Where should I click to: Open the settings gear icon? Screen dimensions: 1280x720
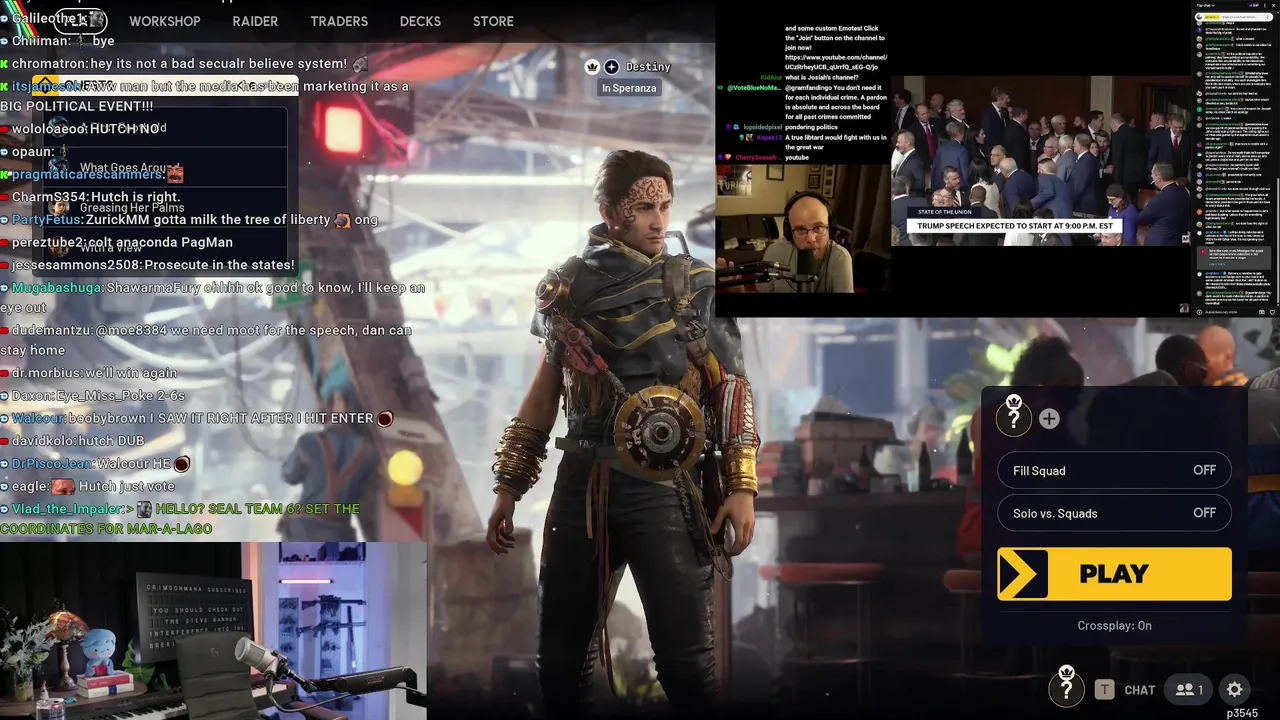tap(1235, 689)
